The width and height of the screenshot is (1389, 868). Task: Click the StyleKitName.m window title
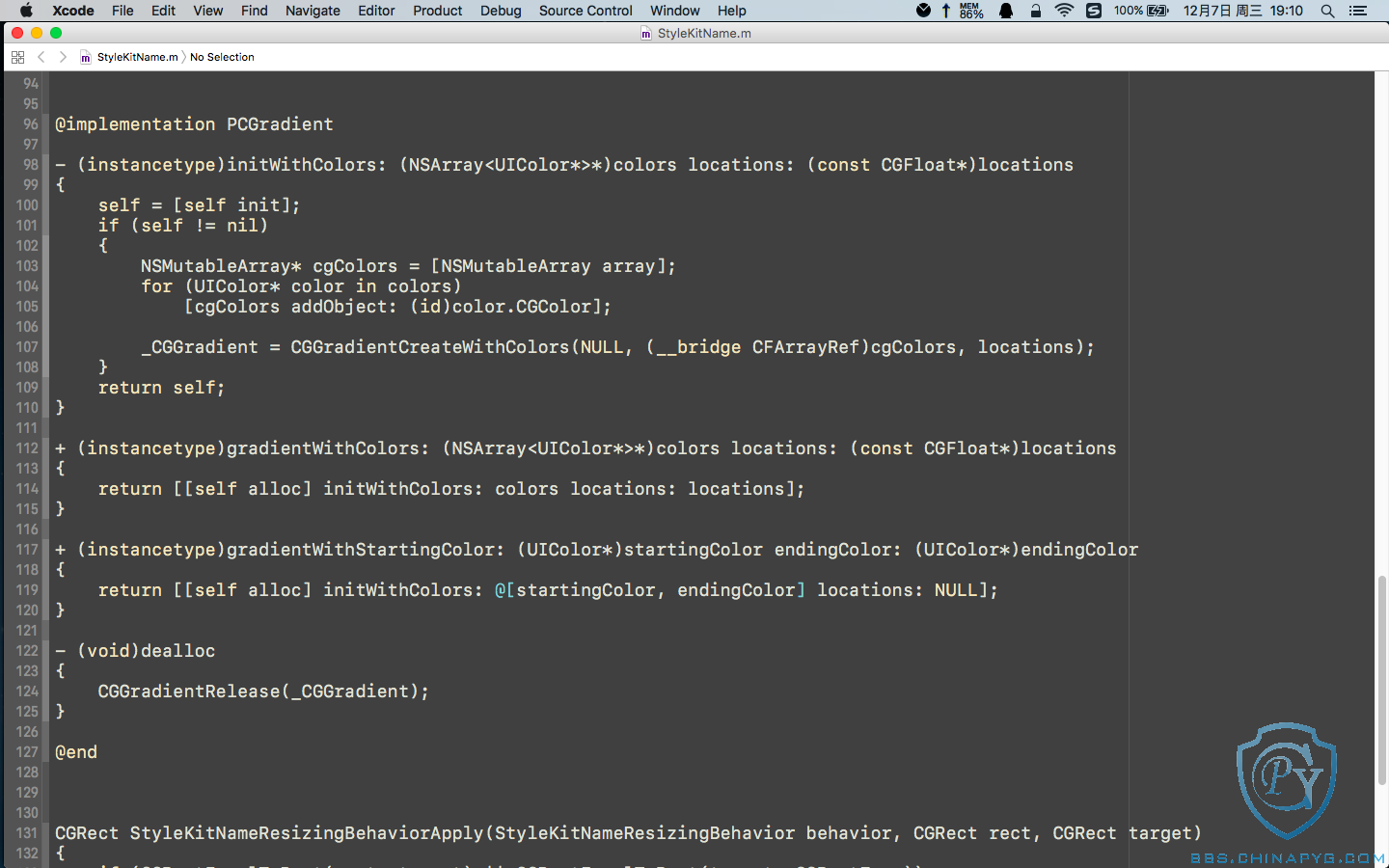point(695,33)
